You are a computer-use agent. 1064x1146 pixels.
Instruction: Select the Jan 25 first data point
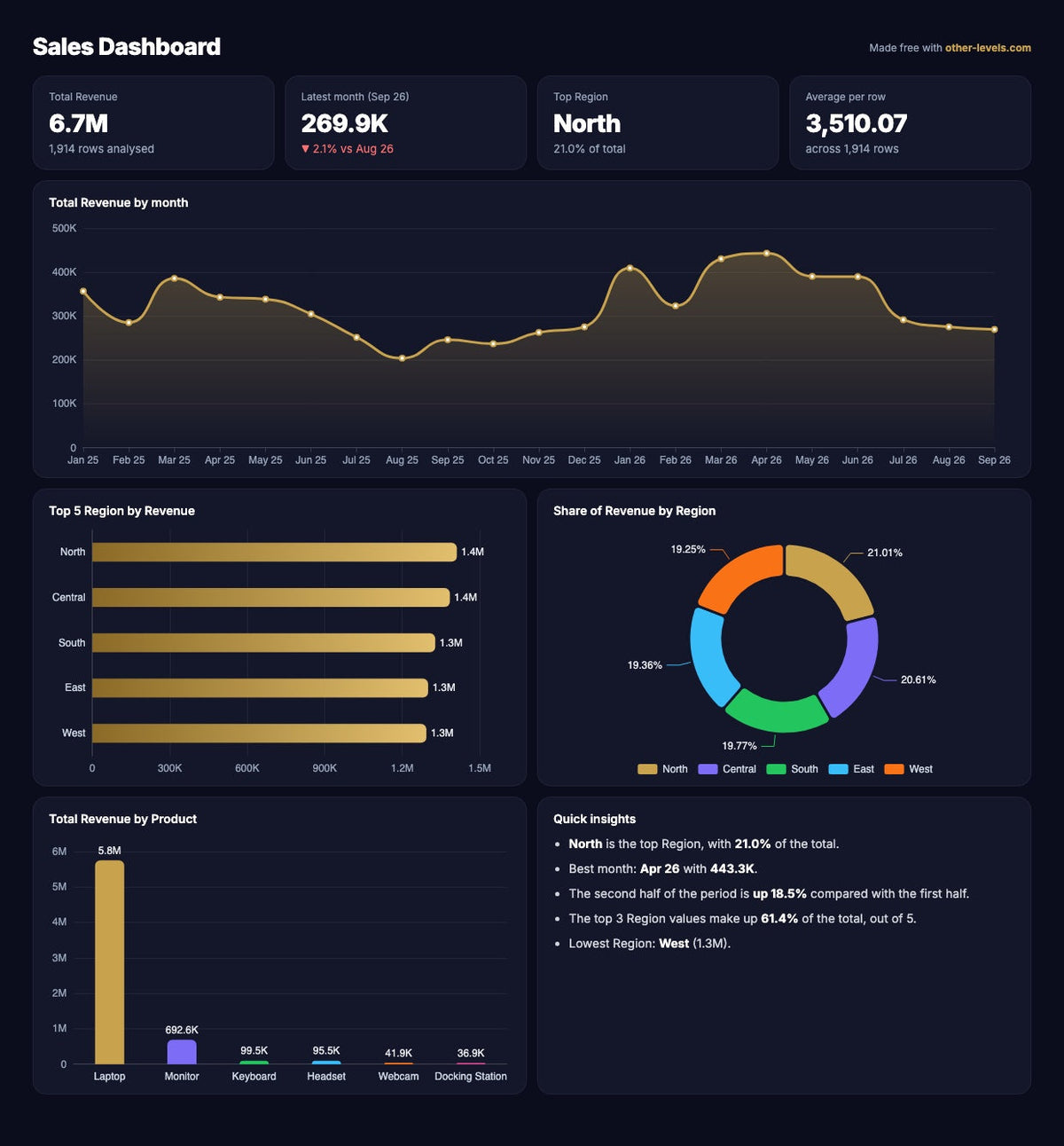pos(83,291)
